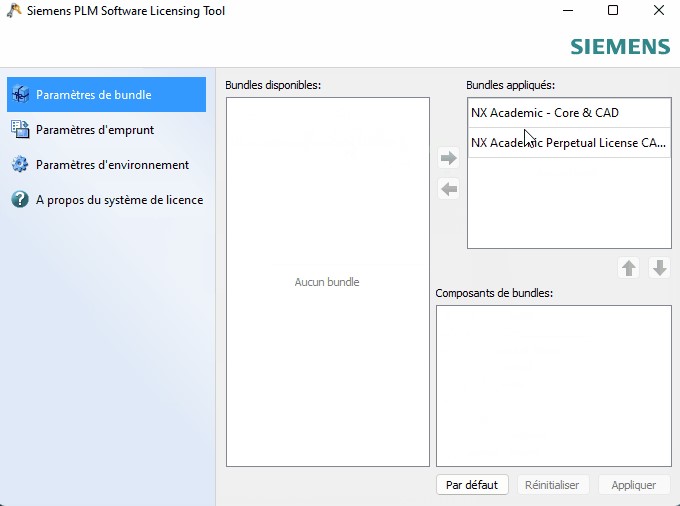Image resolution: width=680 pixels, height=506 pixels.
Task: Open Paramètres d'emprunt section
Action: click(106, 130)
